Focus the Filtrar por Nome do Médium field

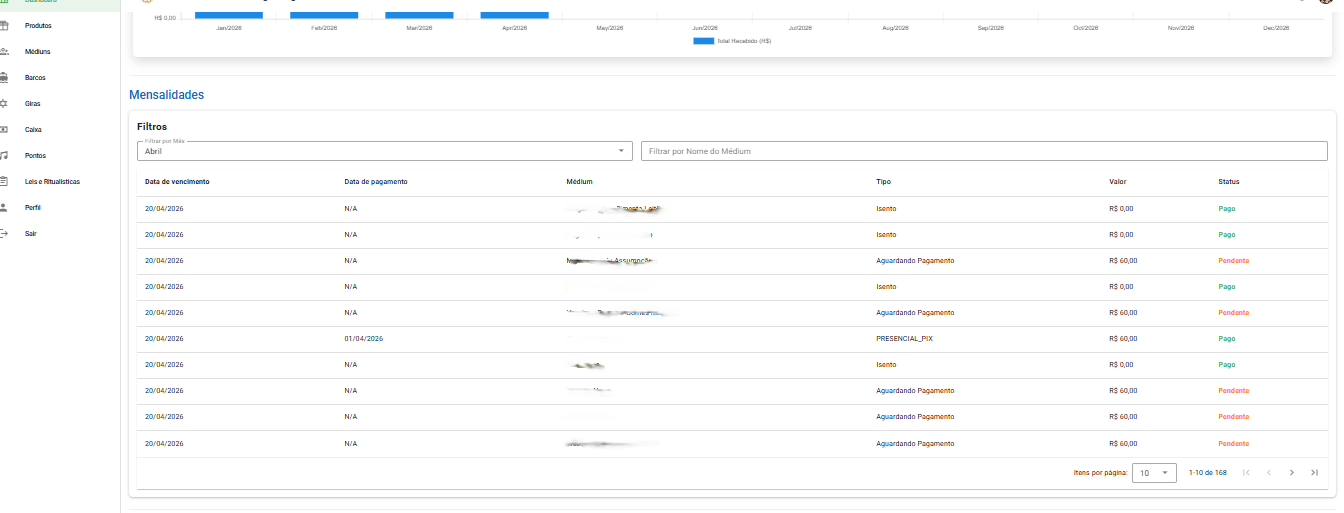[x=983, y=151]
